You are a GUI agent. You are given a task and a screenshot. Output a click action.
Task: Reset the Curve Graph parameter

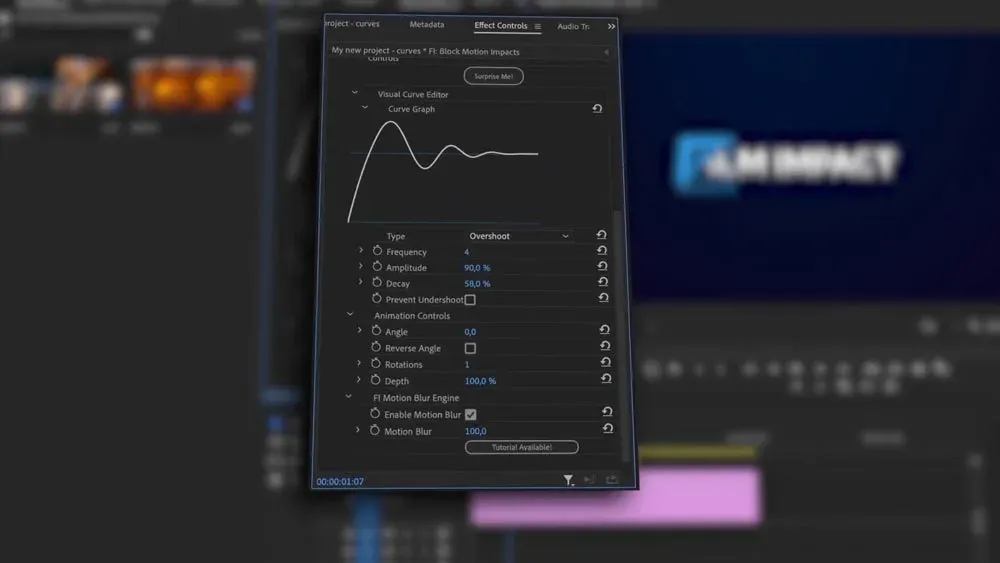click(x=597, y=108)
